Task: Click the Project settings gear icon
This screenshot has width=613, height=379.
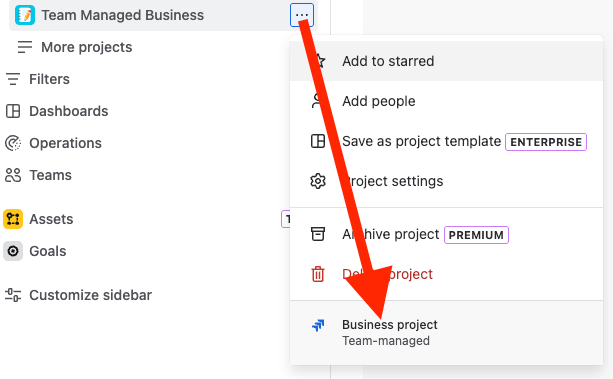Action: pyautogui.click(x=318, y=181)
